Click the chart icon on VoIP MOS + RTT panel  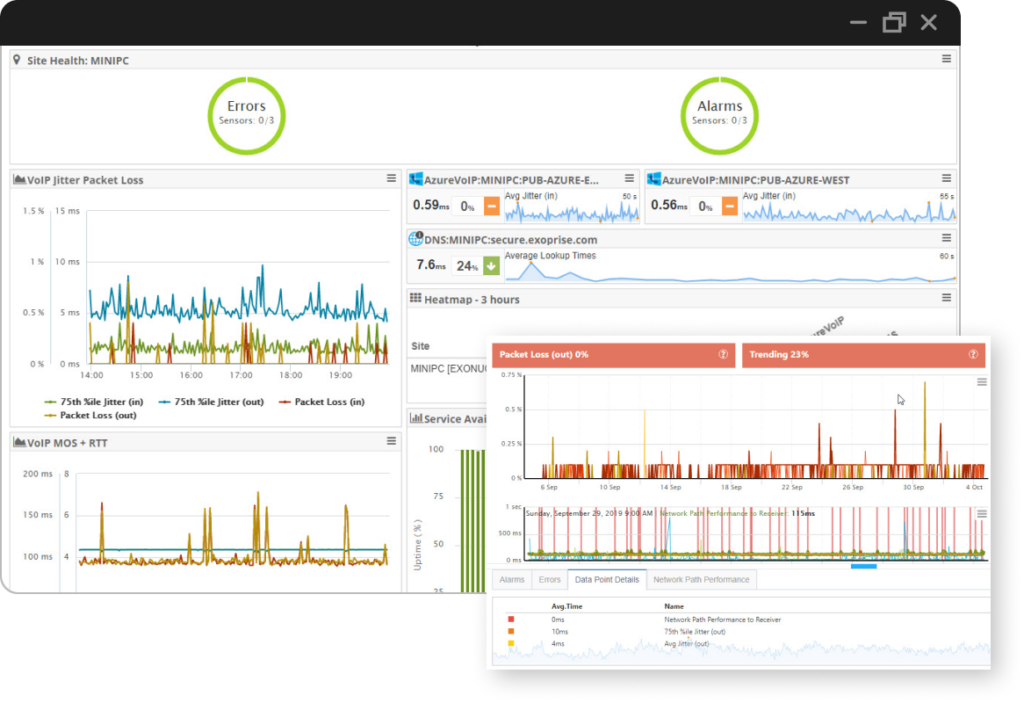point(20,442)
